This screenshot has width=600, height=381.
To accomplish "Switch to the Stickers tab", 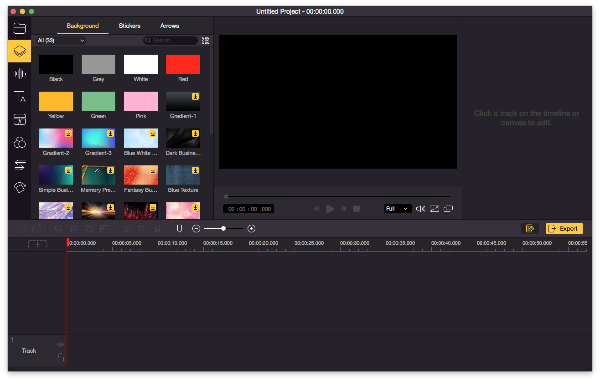I will pos(129,26).
